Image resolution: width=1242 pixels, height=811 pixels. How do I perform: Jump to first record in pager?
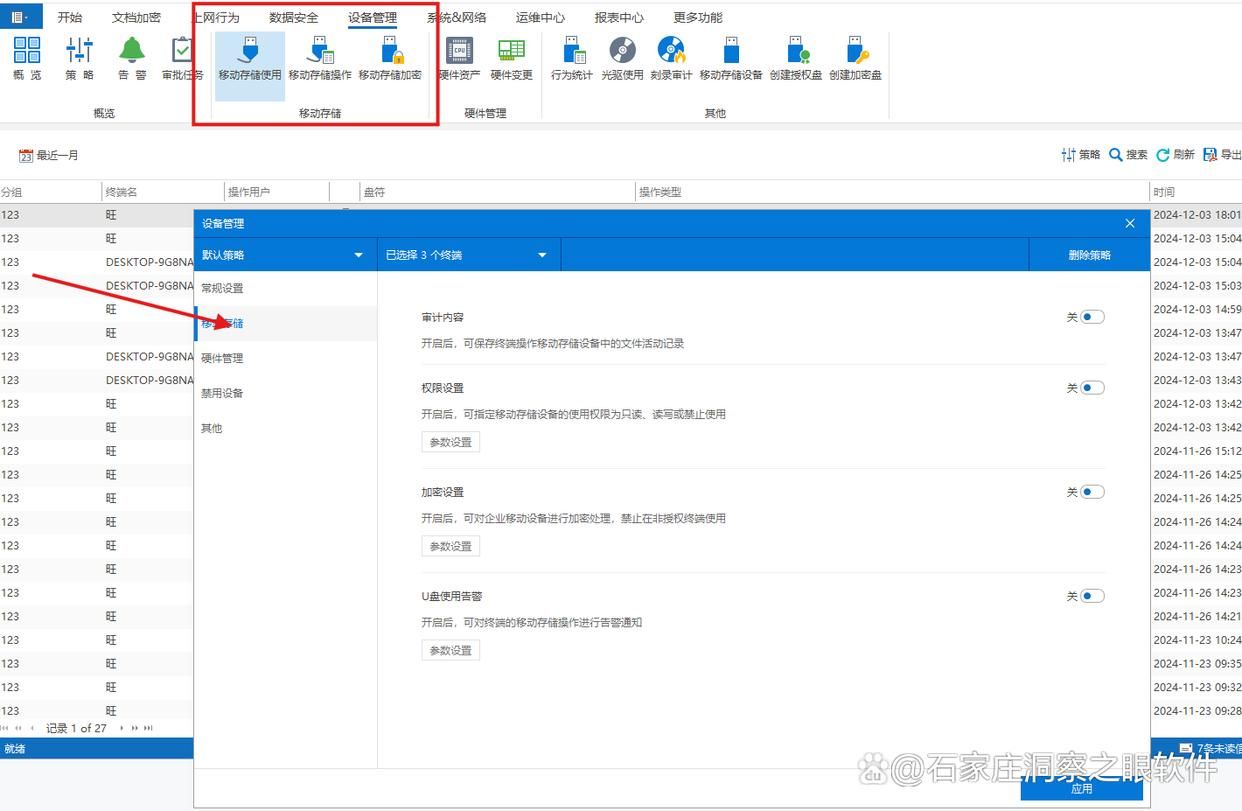coord(6,728)
